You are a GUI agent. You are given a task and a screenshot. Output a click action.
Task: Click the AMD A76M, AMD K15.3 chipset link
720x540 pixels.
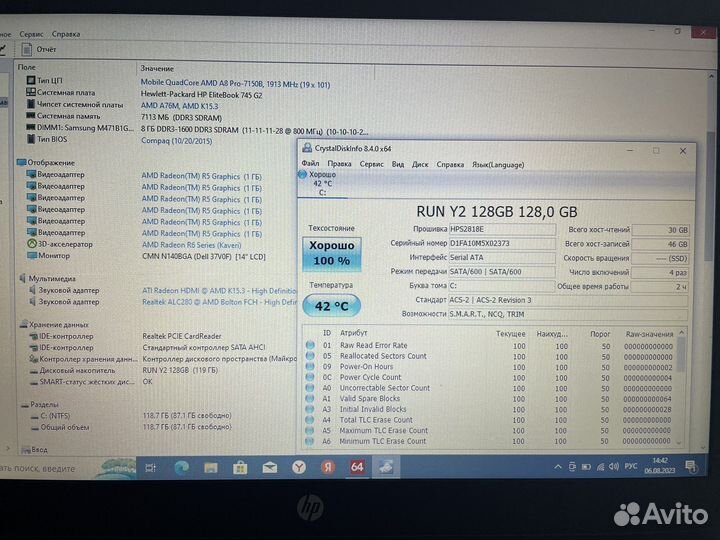180,106
